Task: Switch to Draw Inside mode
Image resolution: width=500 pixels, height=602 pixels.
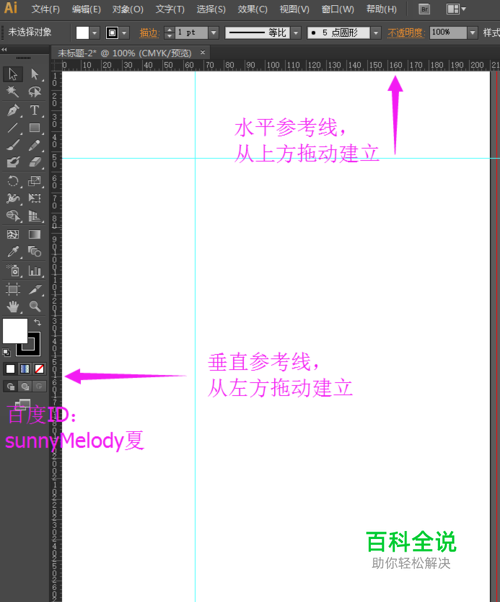Action: pyautogui.click(x=39, y=386)
